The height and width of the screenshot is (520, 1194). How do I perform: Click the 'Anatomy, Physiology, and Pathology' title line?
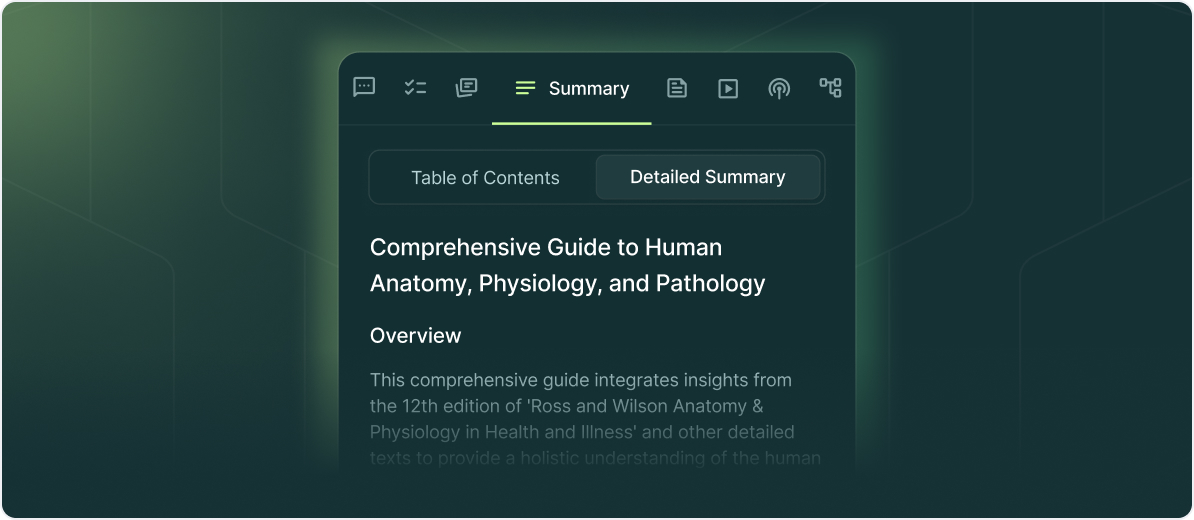tap(567, 283)
